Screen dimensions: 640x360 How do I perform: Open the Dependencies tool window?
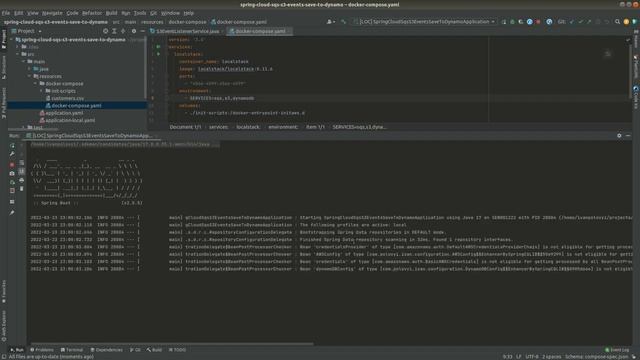point(106,350)
